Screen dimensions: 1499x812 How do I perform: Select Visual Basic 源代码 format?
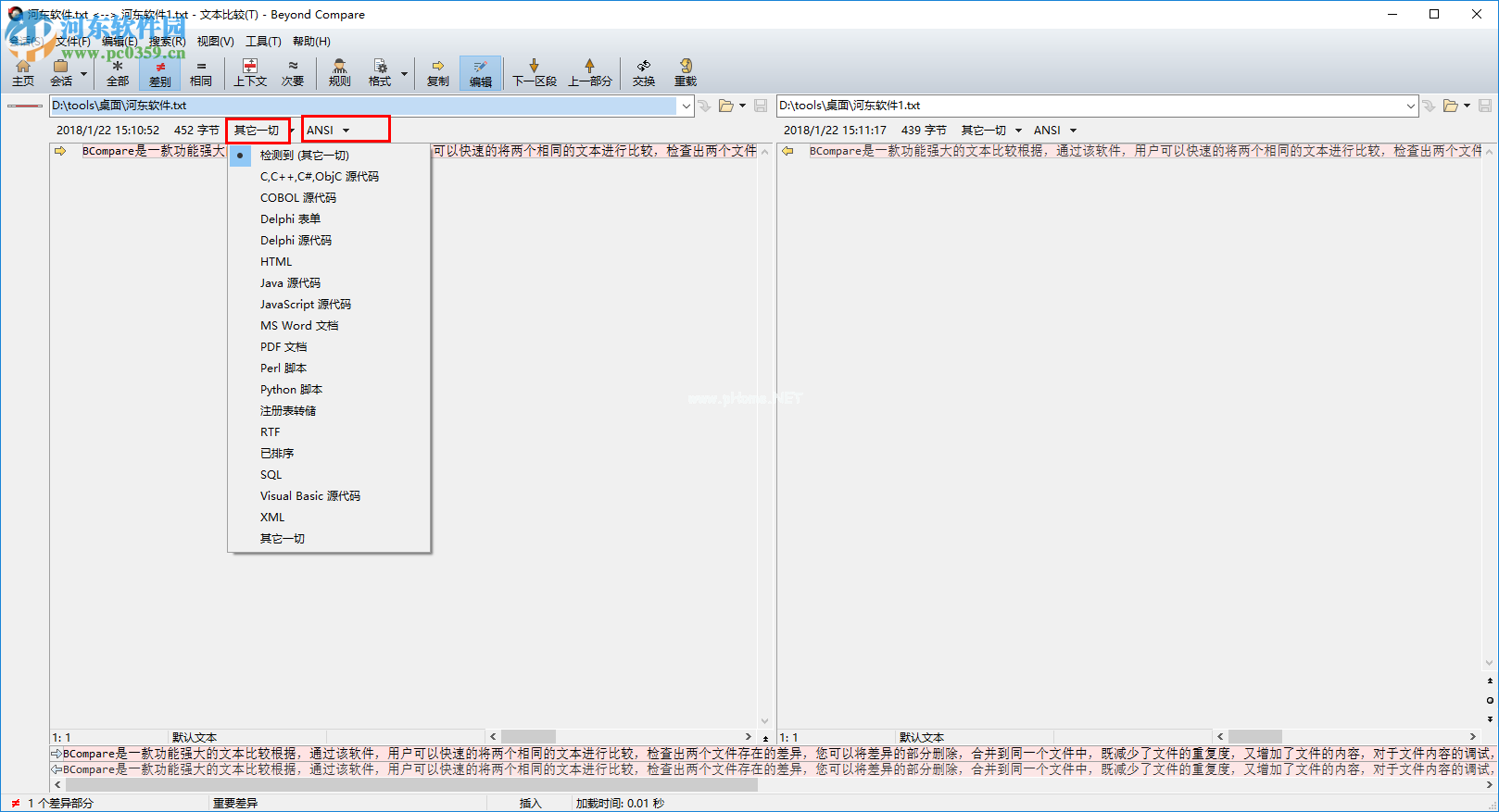[329, 496]
